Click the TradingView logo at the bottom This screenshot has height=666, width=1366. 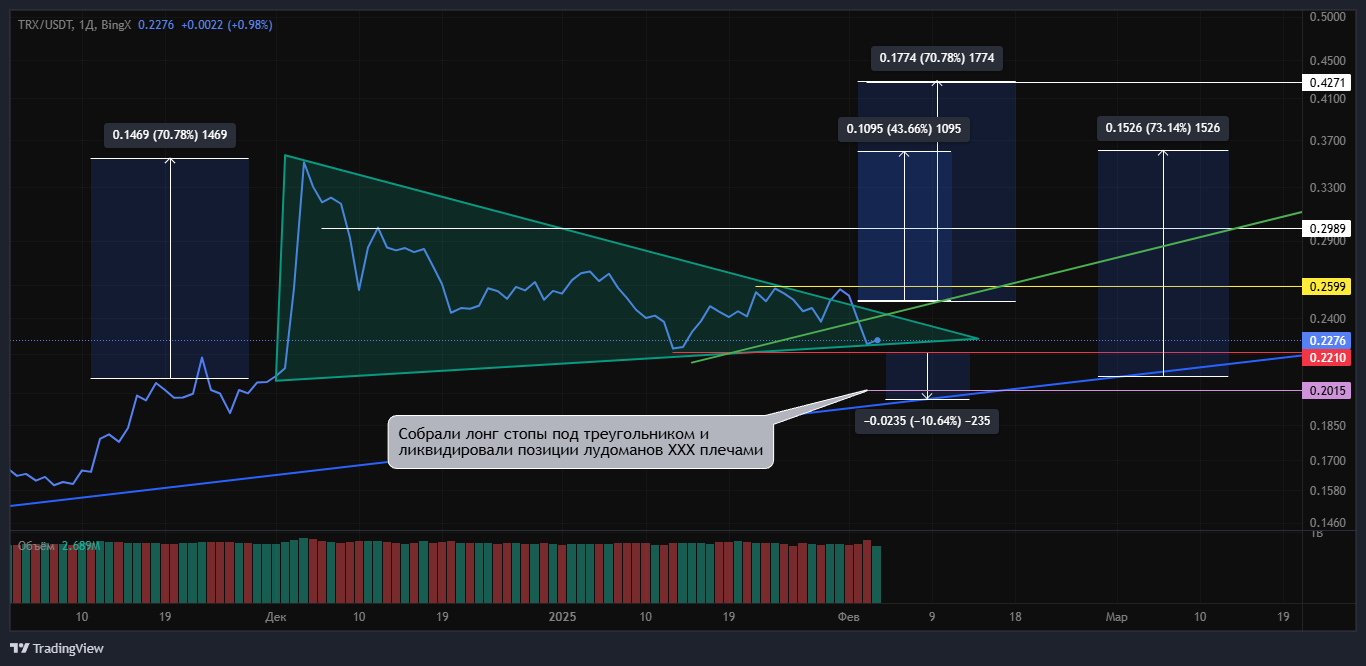coord(56,648)
